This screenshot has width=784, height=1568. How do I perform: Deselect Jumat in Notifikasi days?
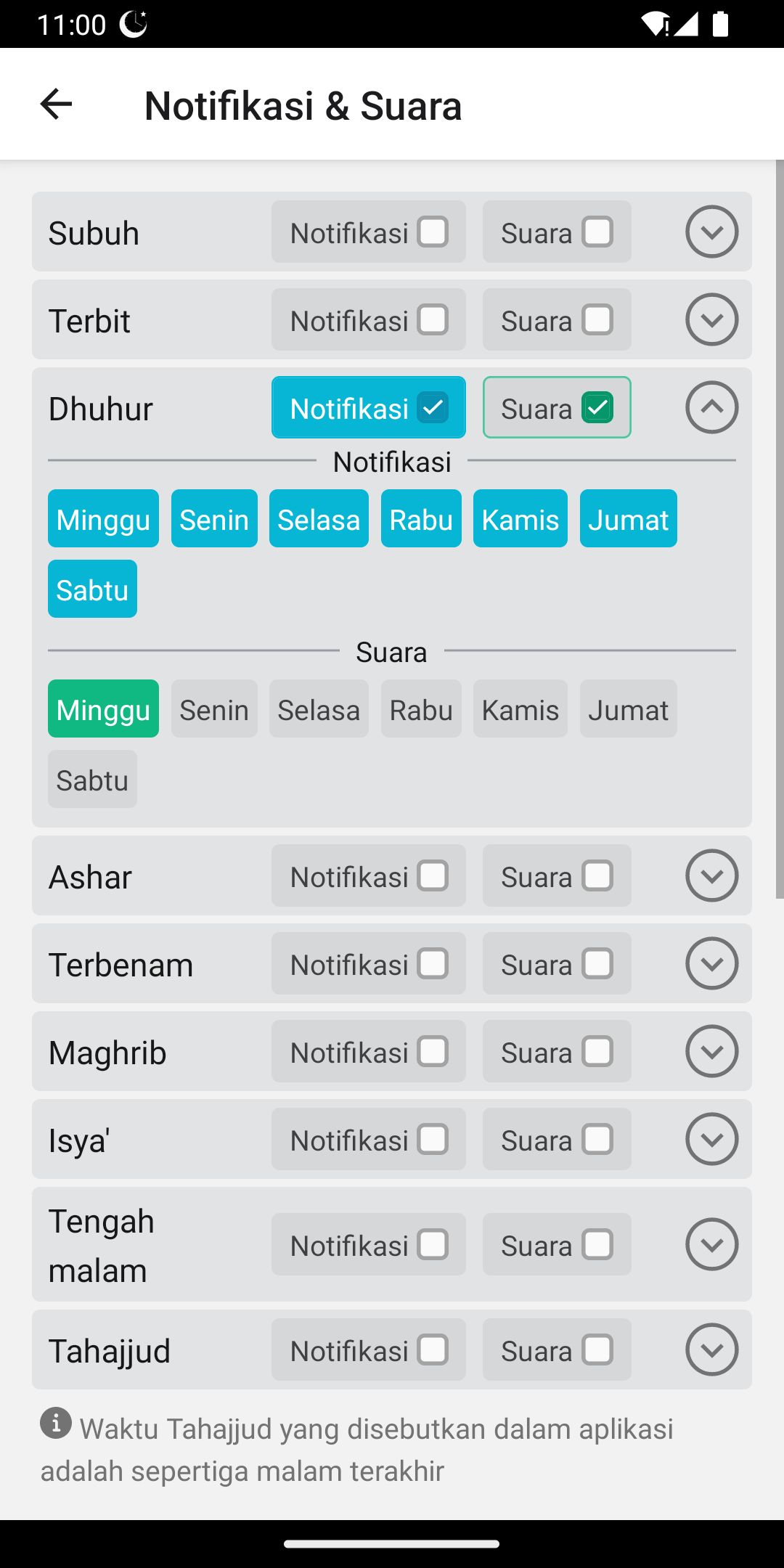coord(628,519)
